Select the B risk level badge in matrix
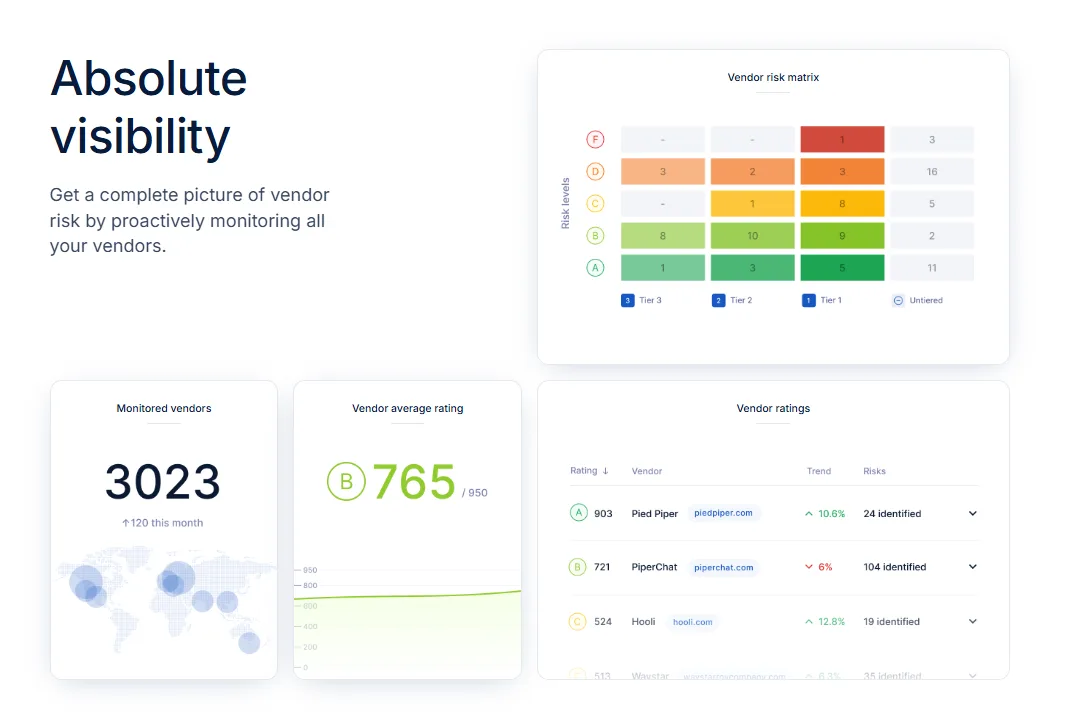Image resolution: width=1079 pixels, height=721 pixels. click(x=595, y=235)
